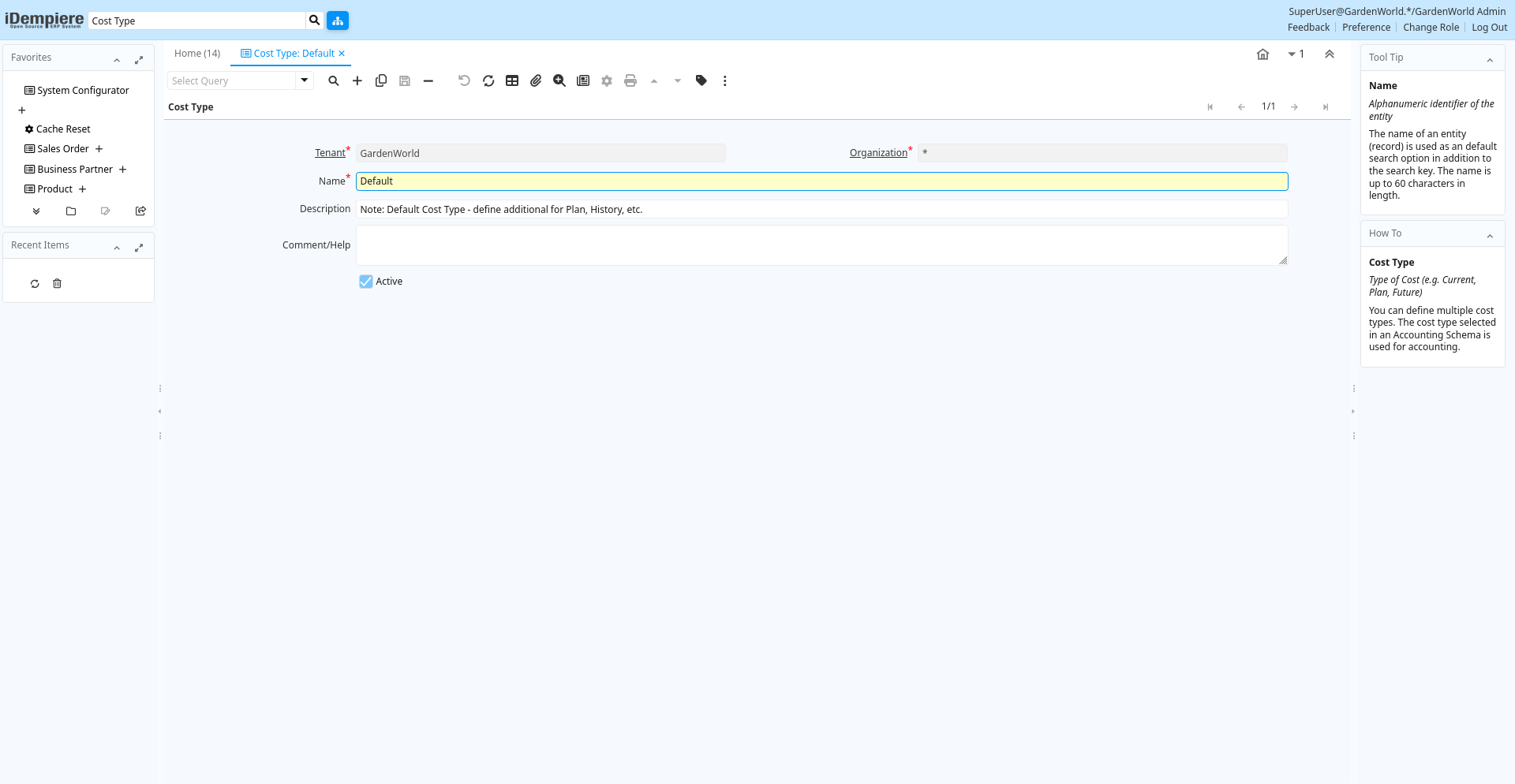Screen dimensions: 1515x784
Task: Click the Description input field
Action: click(821, 210)
